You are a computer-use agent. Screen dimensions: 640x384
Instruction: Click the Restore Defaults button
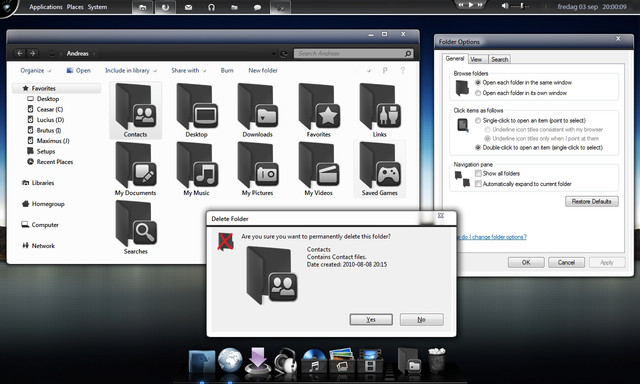tap(591, 201)
